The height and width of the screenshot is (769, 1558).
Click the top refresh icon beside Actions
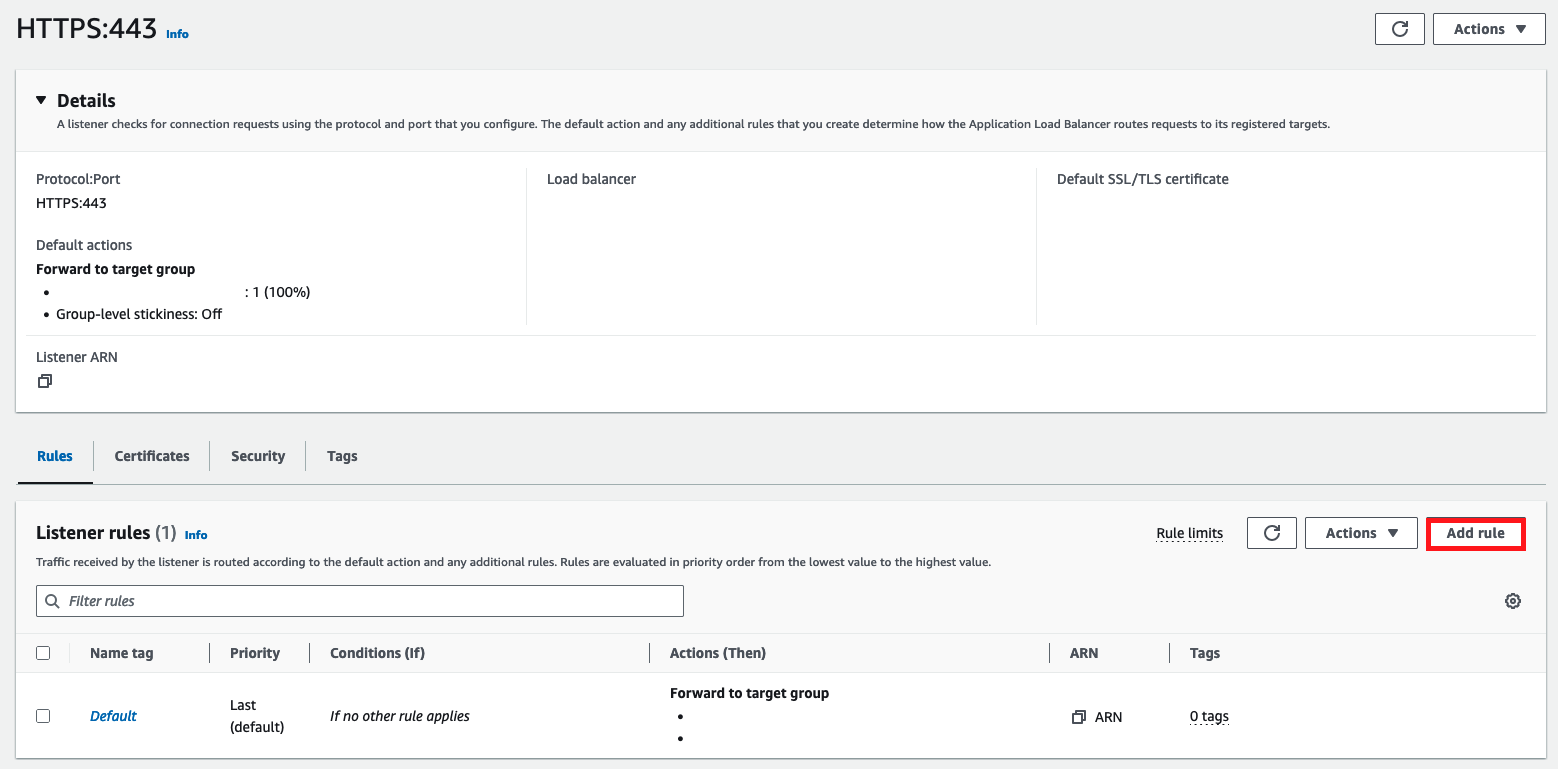(1399, 29)
